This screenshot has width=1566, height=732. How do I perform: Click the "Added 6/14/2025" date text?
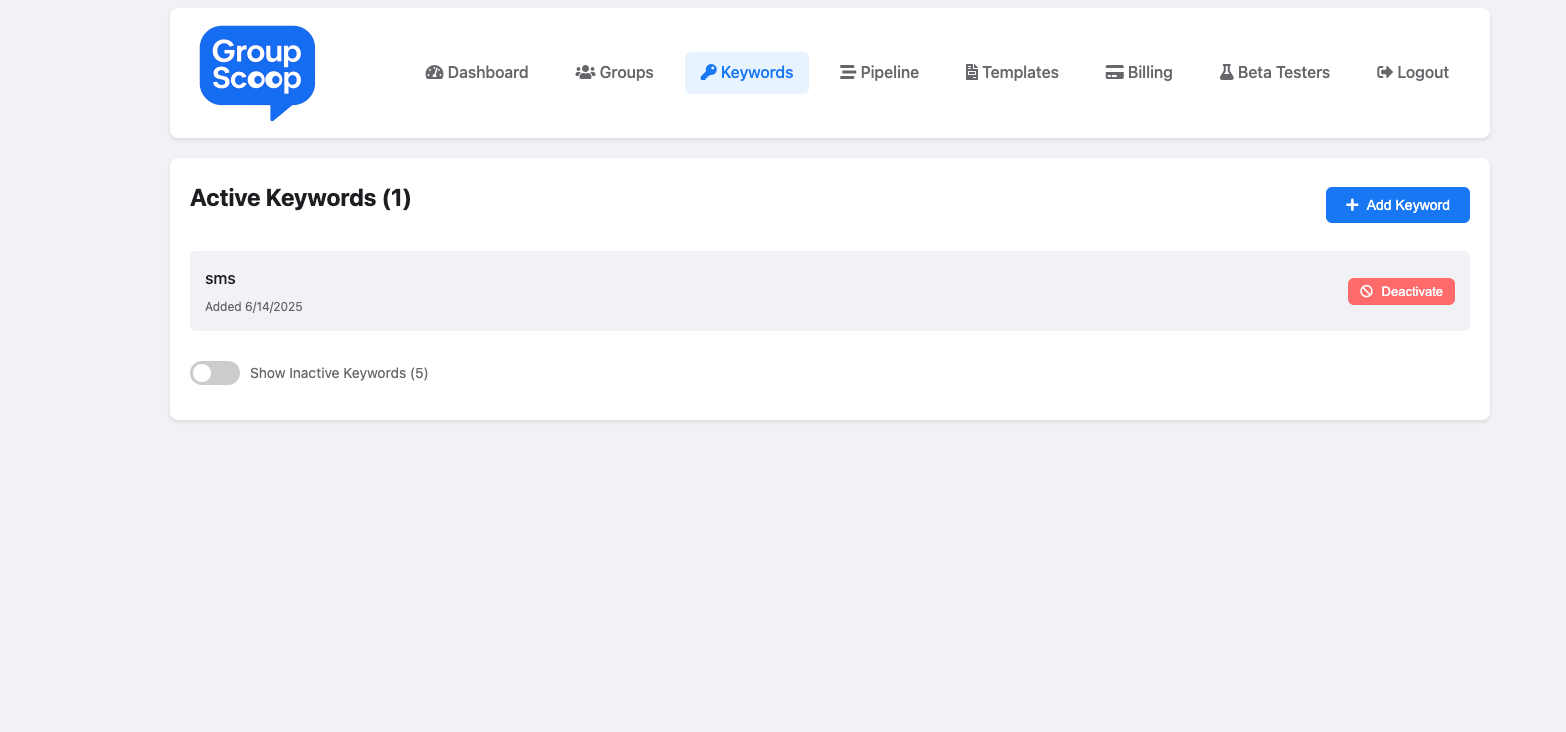[254, 307]
